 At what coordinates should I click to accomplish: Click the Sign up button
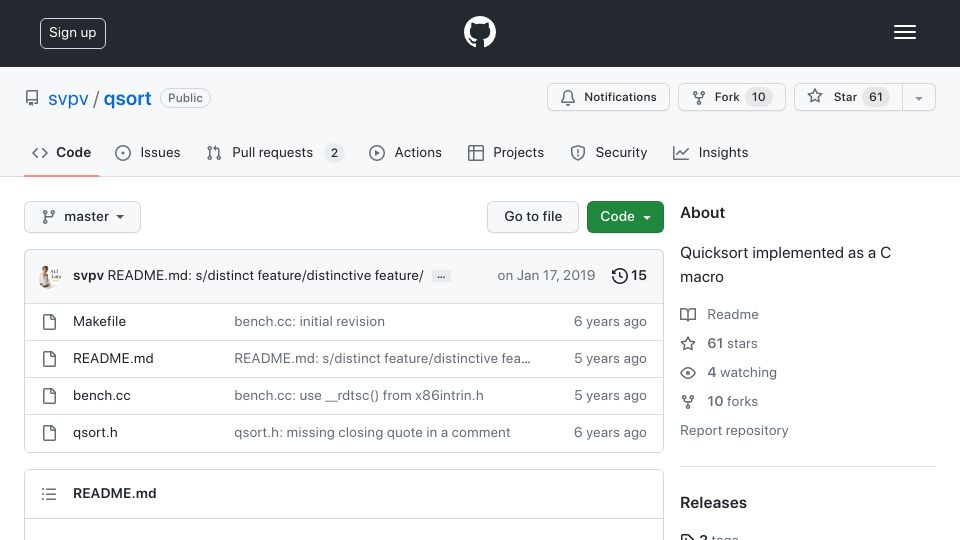coord(73,33)
